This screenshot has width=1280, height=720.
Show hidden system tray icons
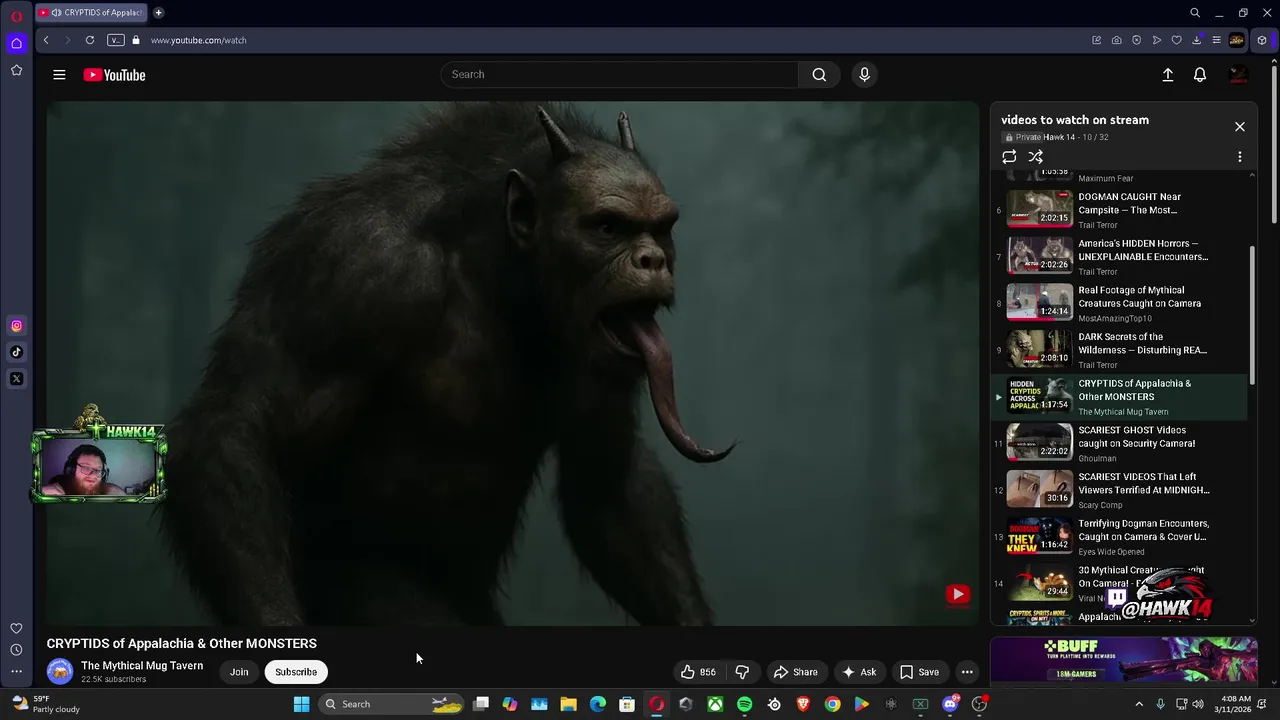1138,704
